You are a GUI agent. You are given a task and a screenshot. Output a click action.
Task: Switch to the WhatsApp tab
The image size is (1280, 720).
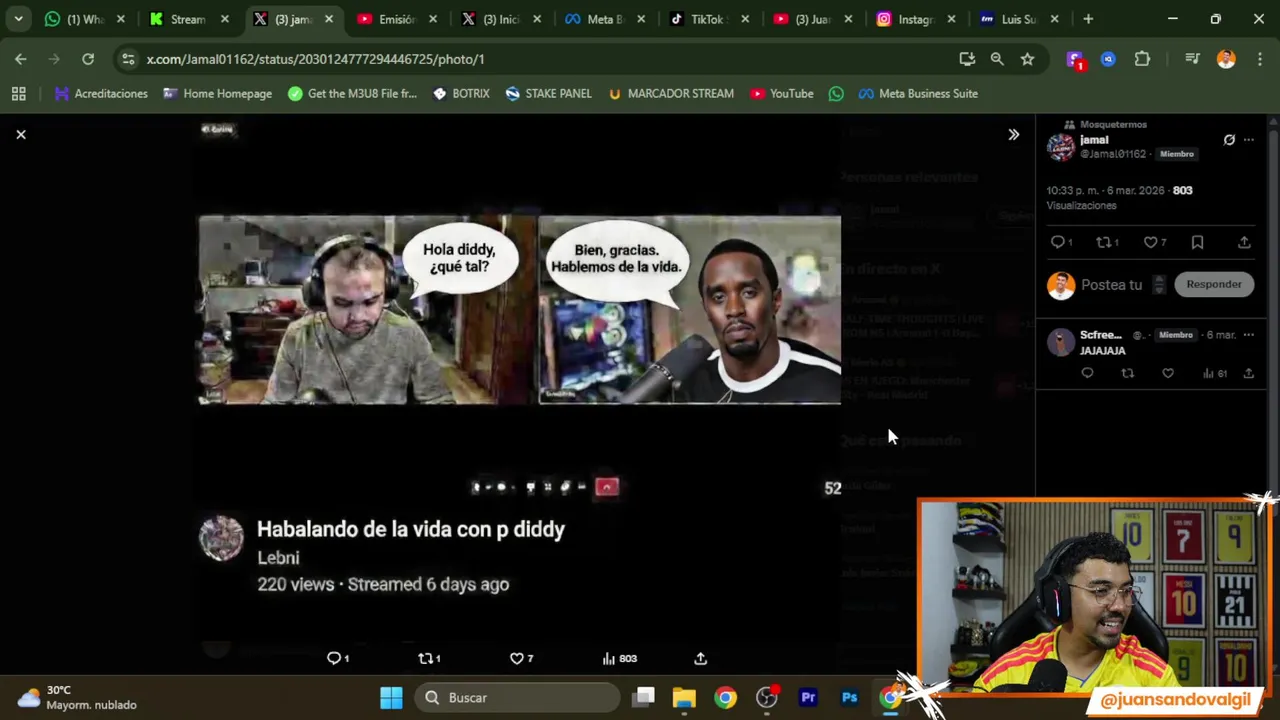coord(83,19)
